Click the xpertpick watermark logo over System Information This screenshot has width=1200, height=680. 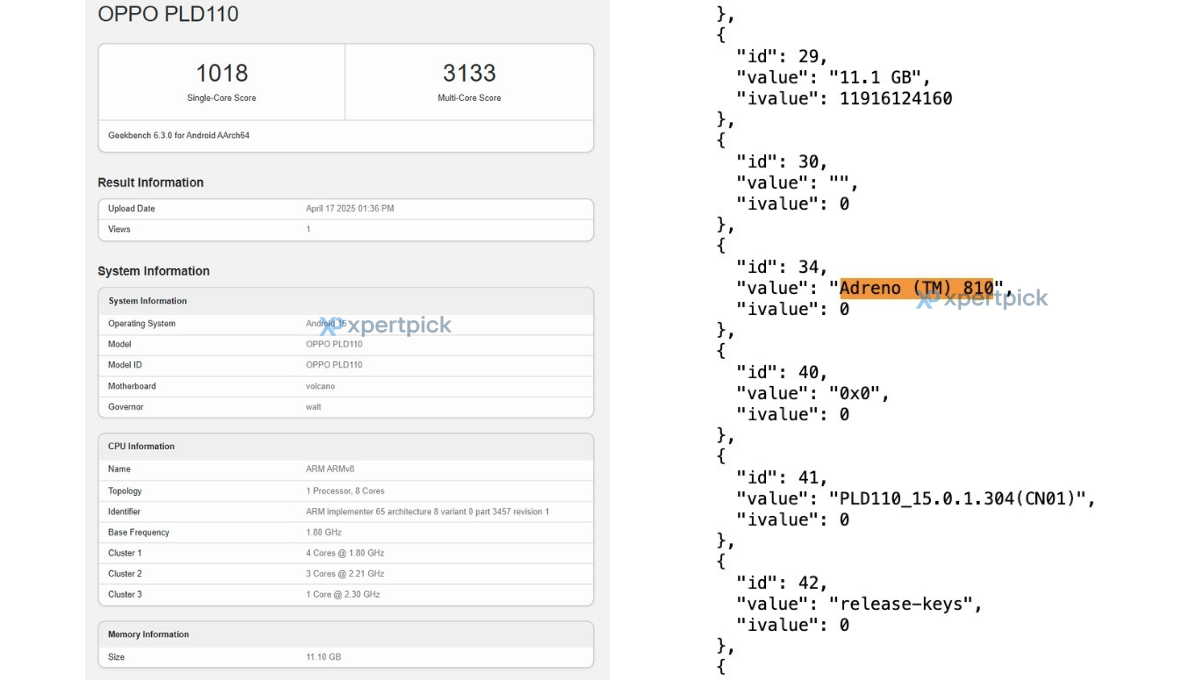pos(386,325)
